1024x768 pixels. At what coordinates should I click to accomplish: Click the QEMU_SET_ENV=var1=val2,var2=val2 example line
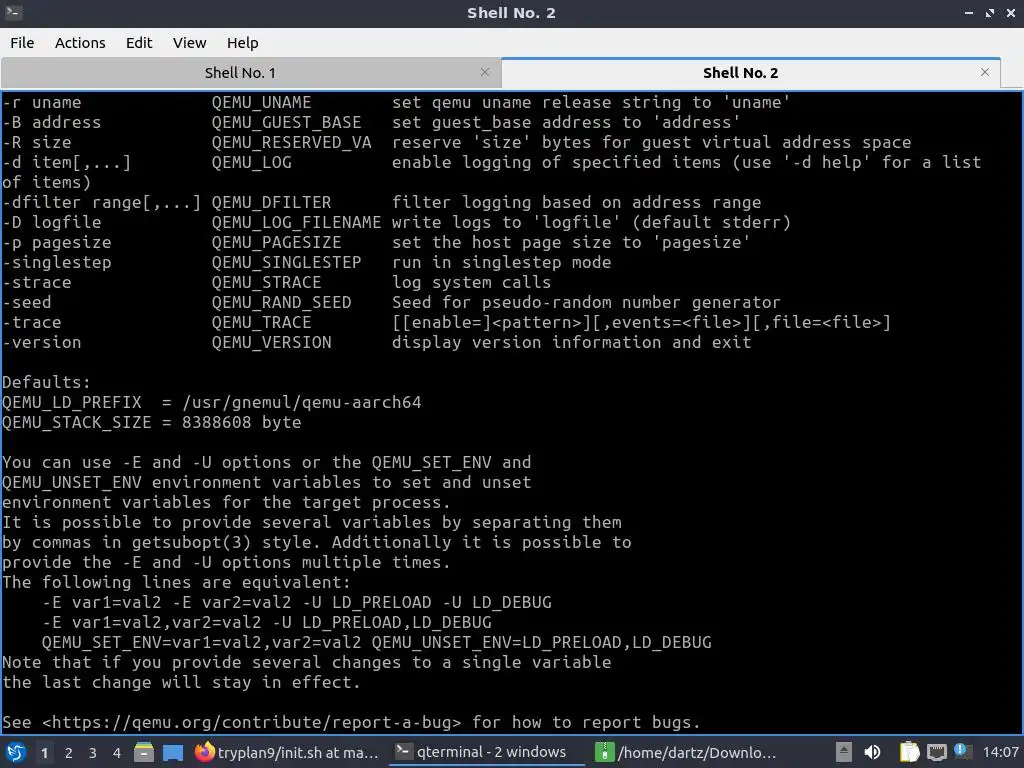tap(377, 643)
